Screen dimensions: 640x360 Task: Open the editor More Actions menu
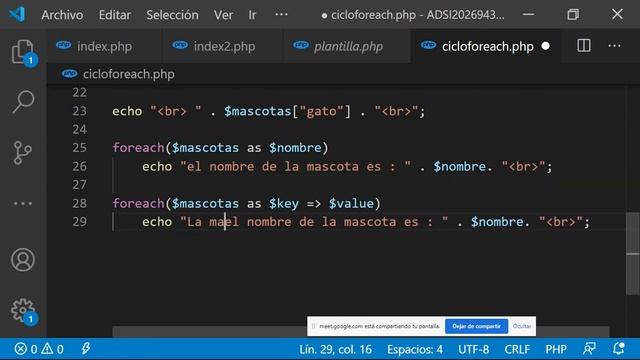pos(614,46)
